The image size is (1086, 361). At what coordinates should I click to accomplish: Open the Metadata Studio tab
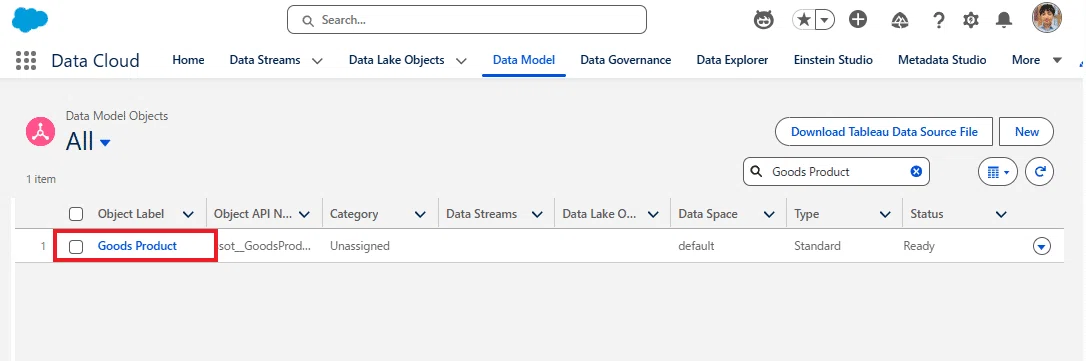click(942, 60)
